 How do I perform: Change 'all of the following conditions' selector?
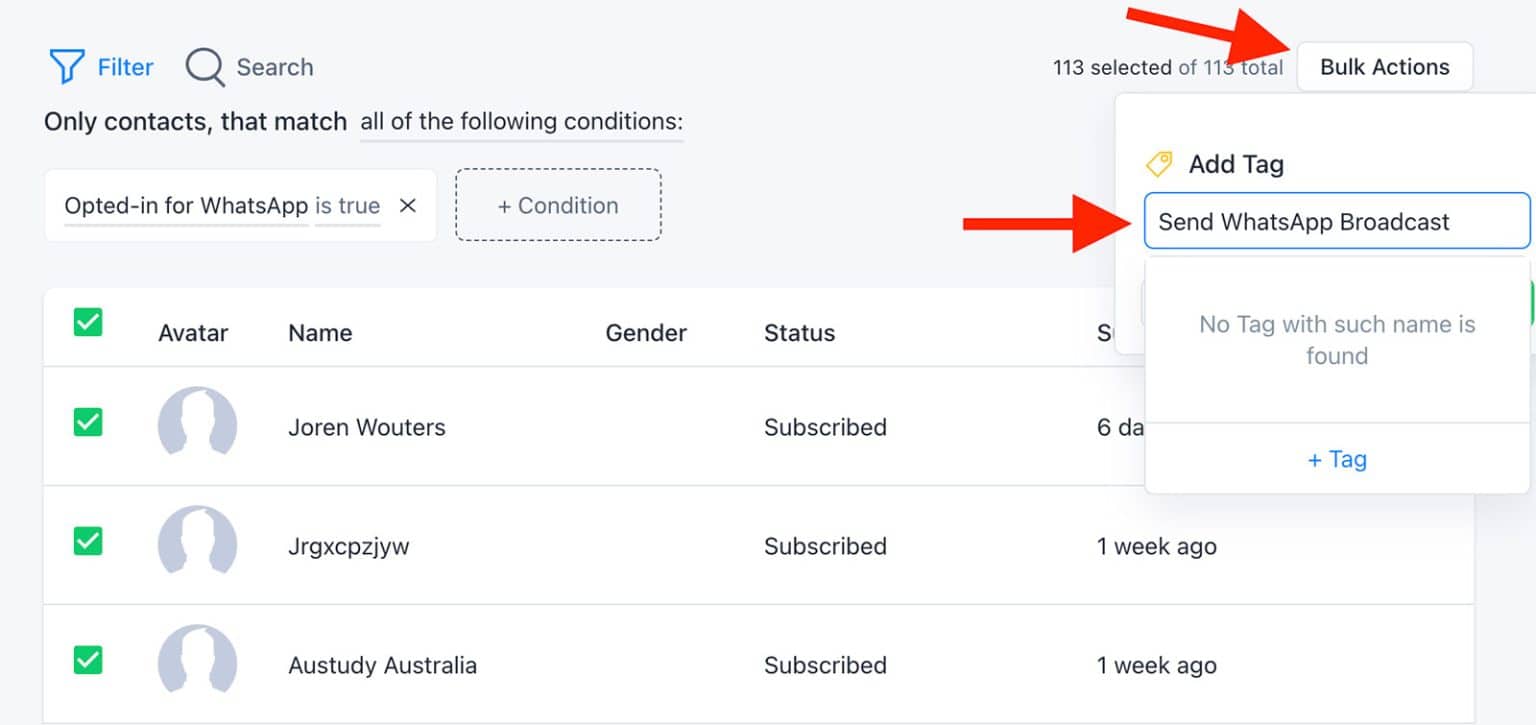pyautogui.click(x=518, y=121)
